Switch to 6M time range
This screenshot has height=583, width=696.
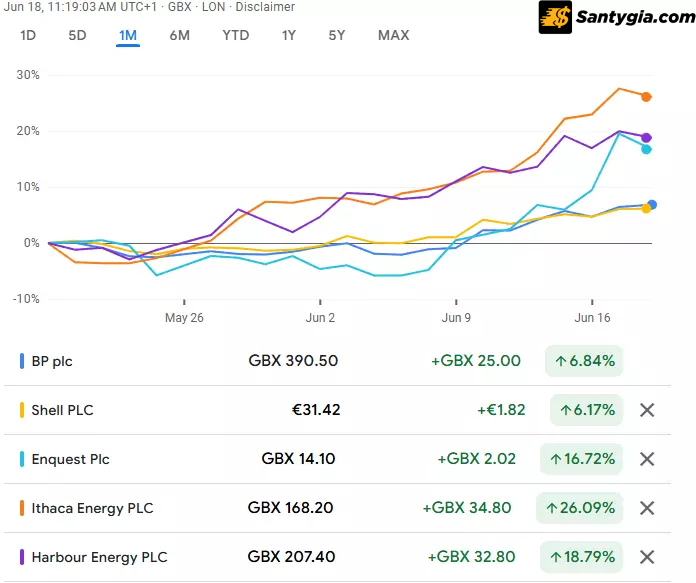point(180,35)
